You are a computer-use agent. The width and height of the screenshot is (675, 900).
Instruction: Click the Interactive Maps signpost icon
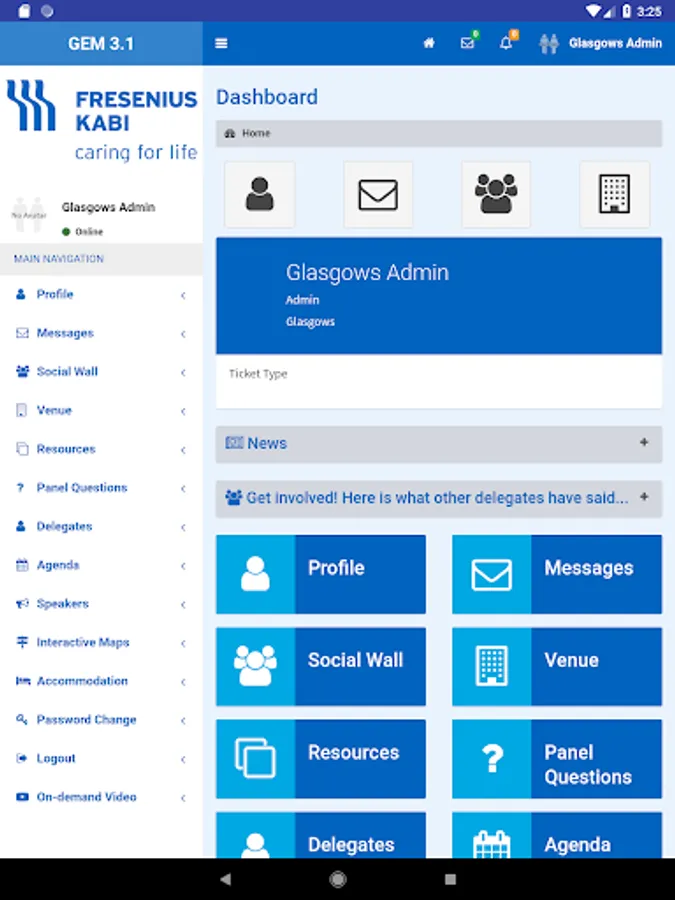pos(22,642)
